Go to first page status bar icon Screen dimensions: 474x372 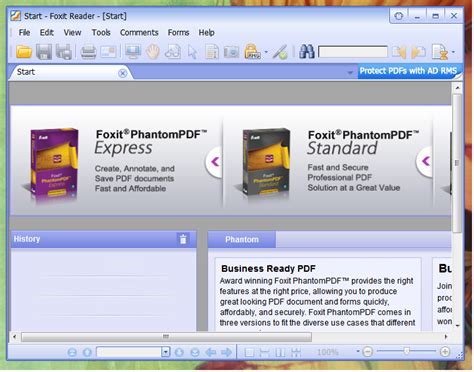click(x=72, y=352)
